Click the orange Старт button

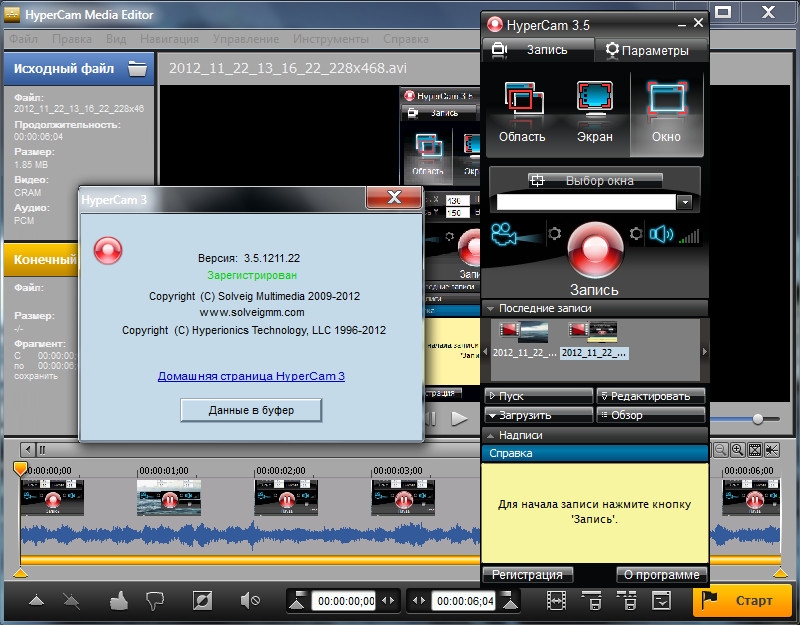744,601
